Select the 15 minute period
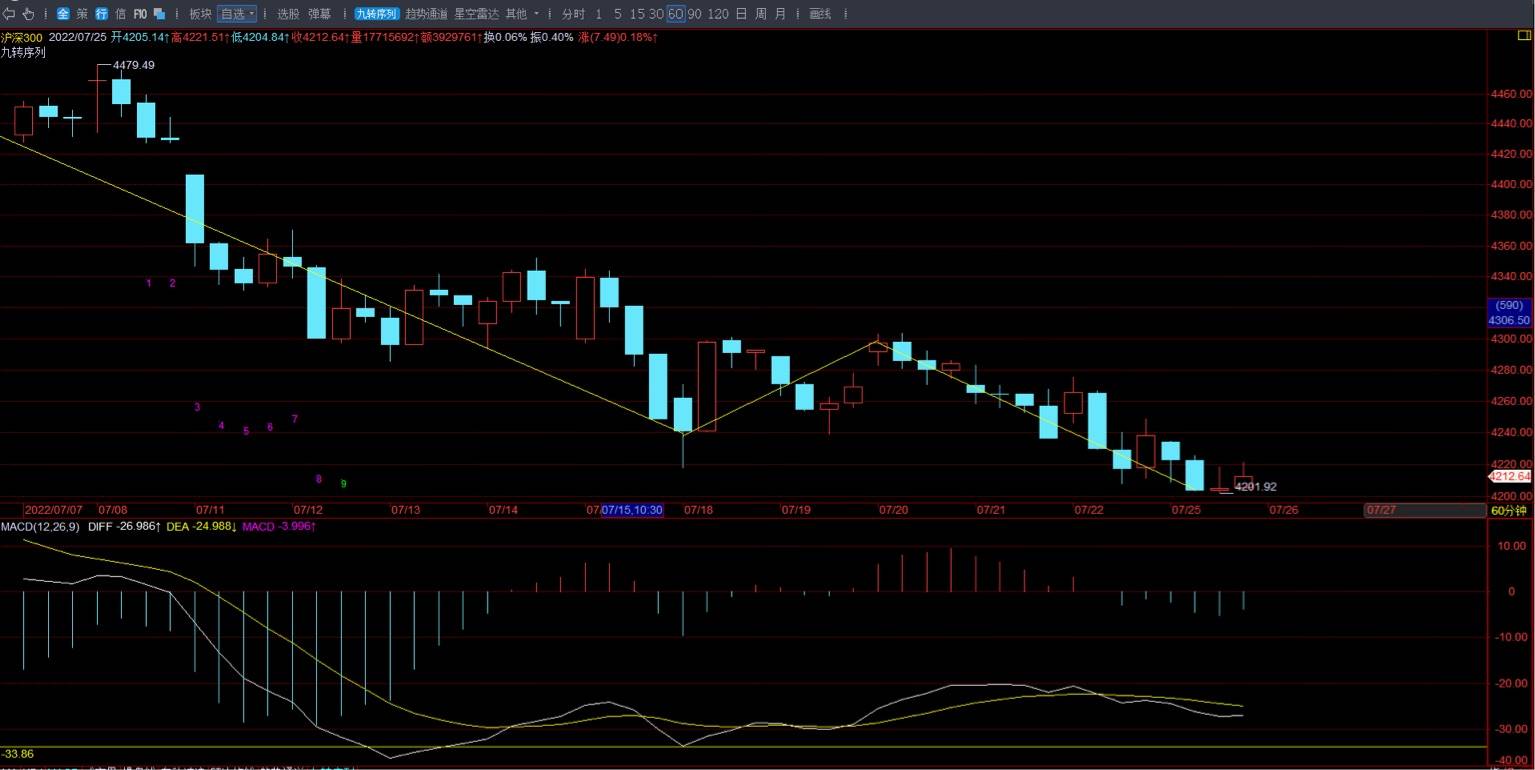Viewport: 1535px width, 770px height. 636,14
